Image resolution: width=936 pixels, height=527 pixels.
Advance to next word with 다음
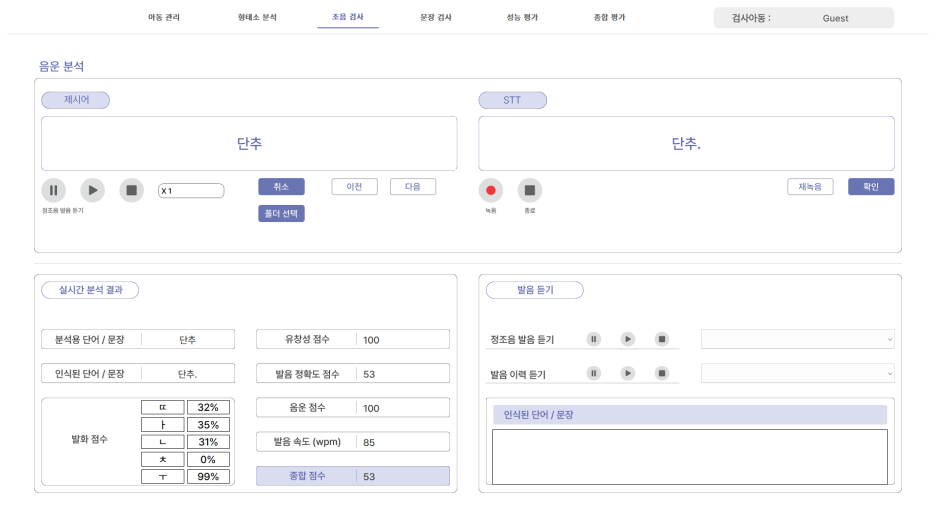coord(412,187)
